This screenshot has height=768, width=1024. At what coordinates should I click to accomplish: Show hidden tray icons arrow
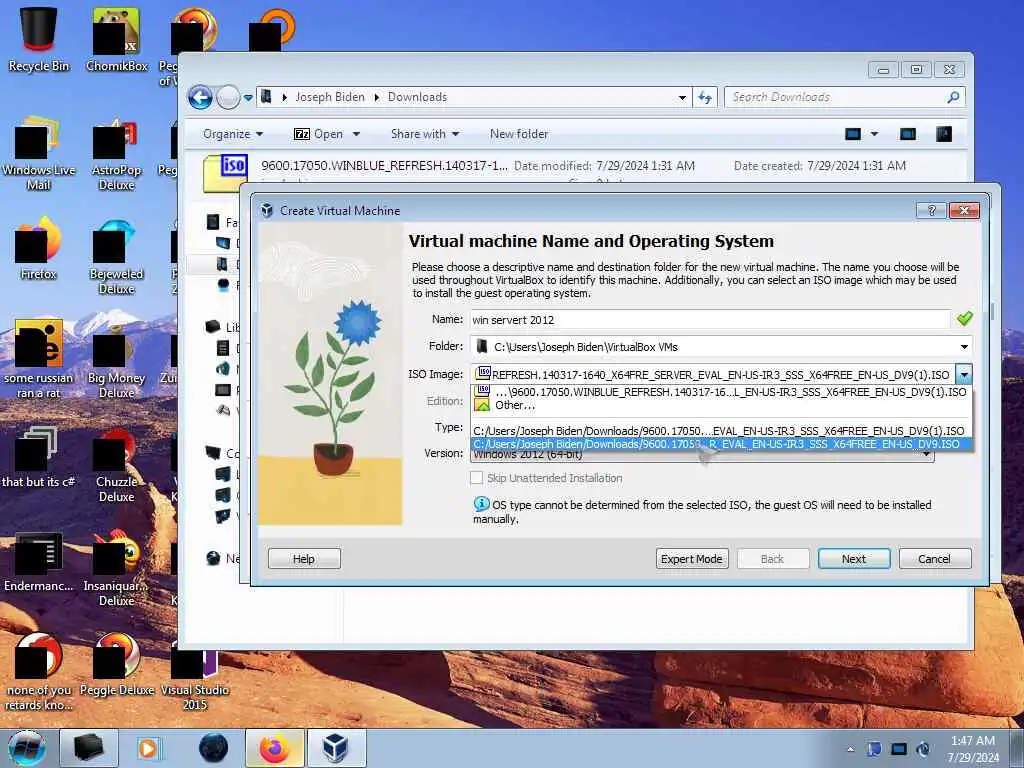point(850,749)
